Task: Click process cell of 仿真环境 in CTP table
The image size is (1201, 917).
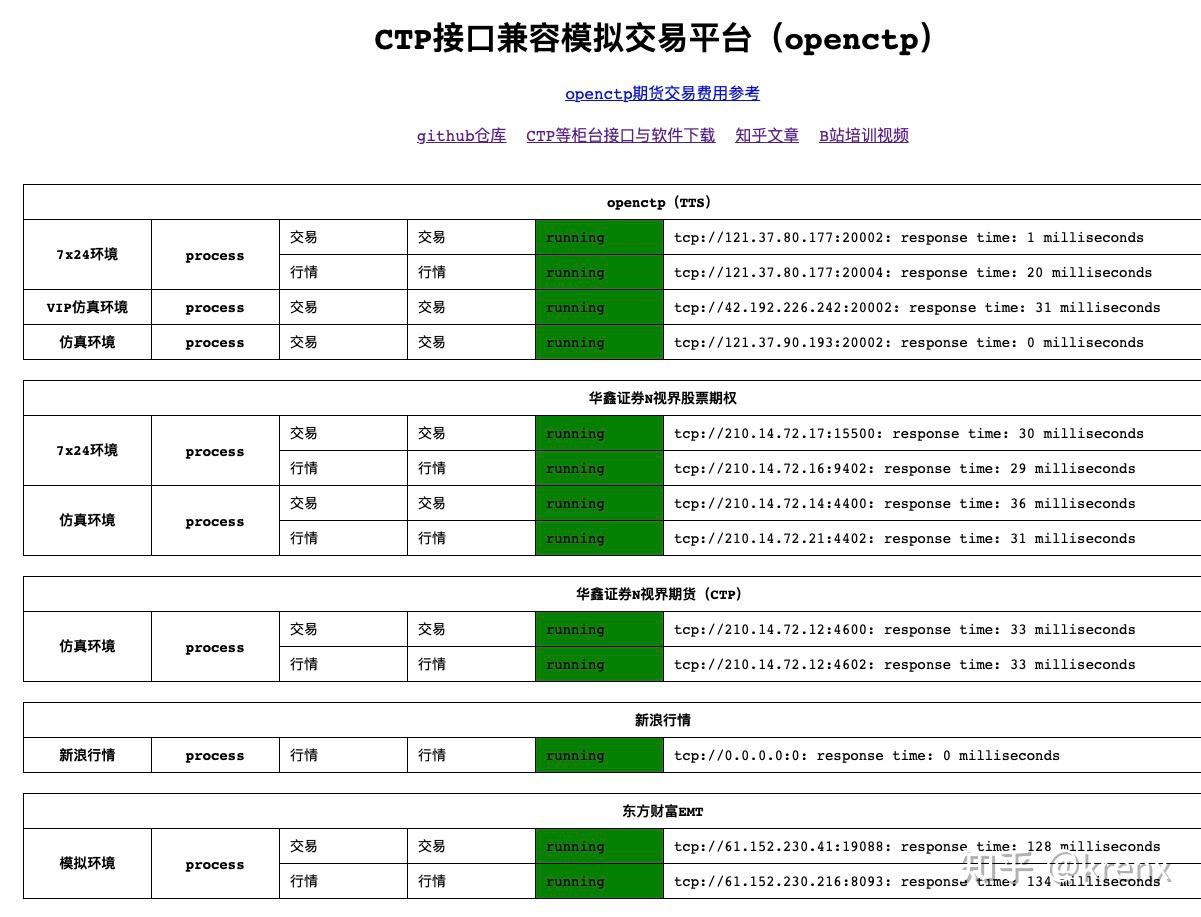Action: [214, 646]
